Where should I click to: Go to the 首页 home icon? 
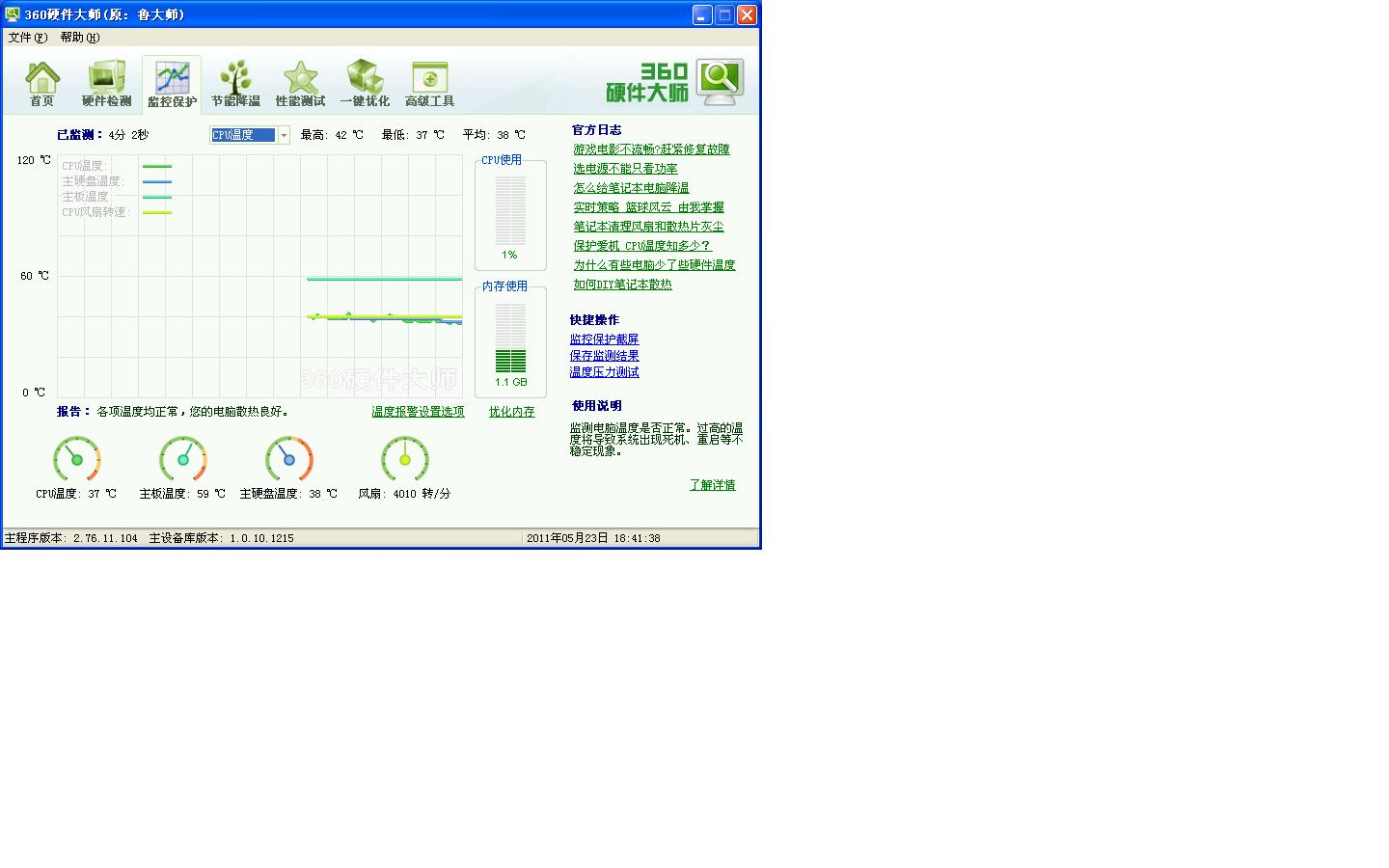pos(41,84)
